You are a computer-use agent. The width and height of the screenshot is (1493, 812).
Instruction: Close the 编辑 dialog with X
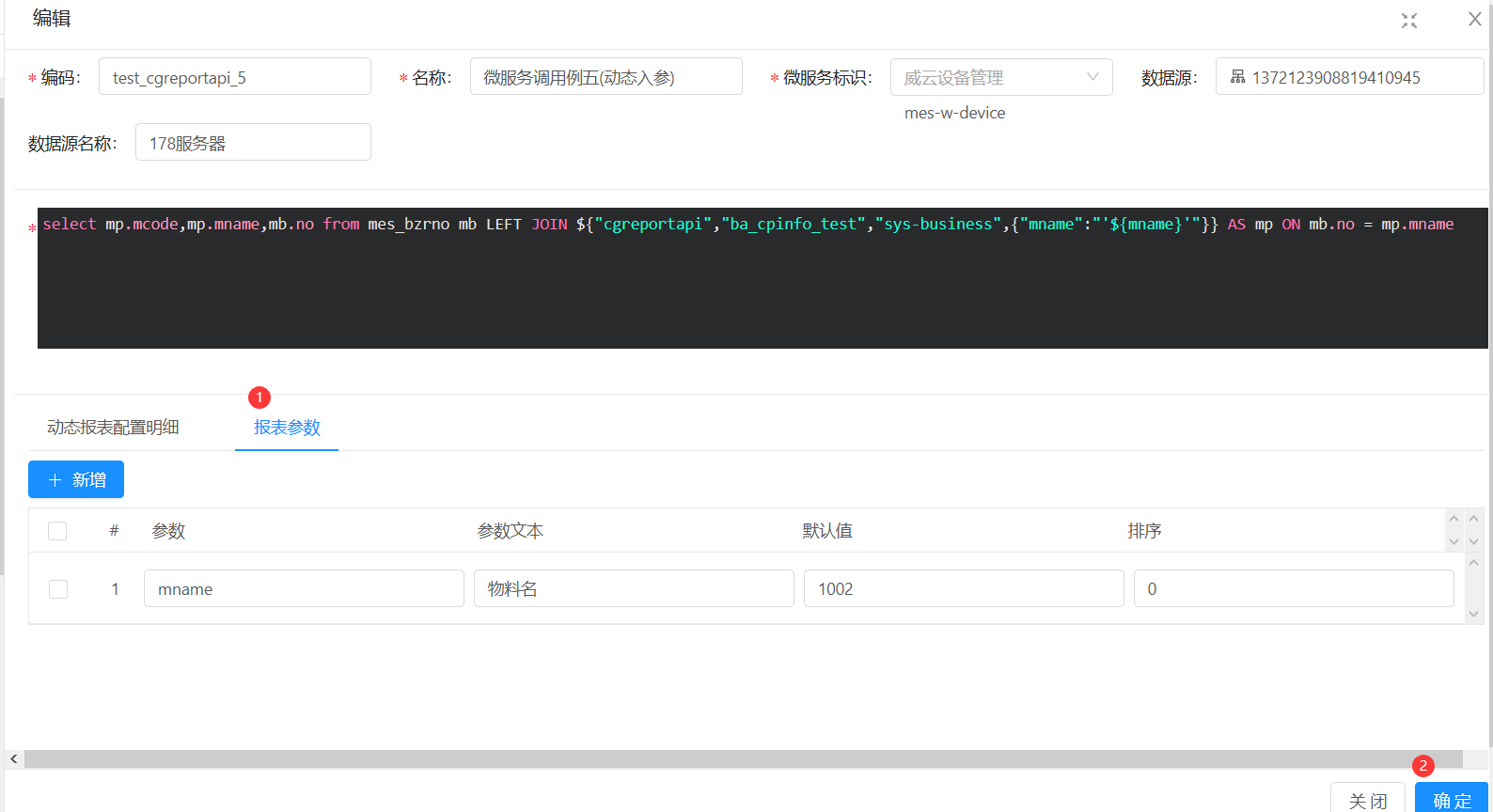click(x=1474, y=19)
